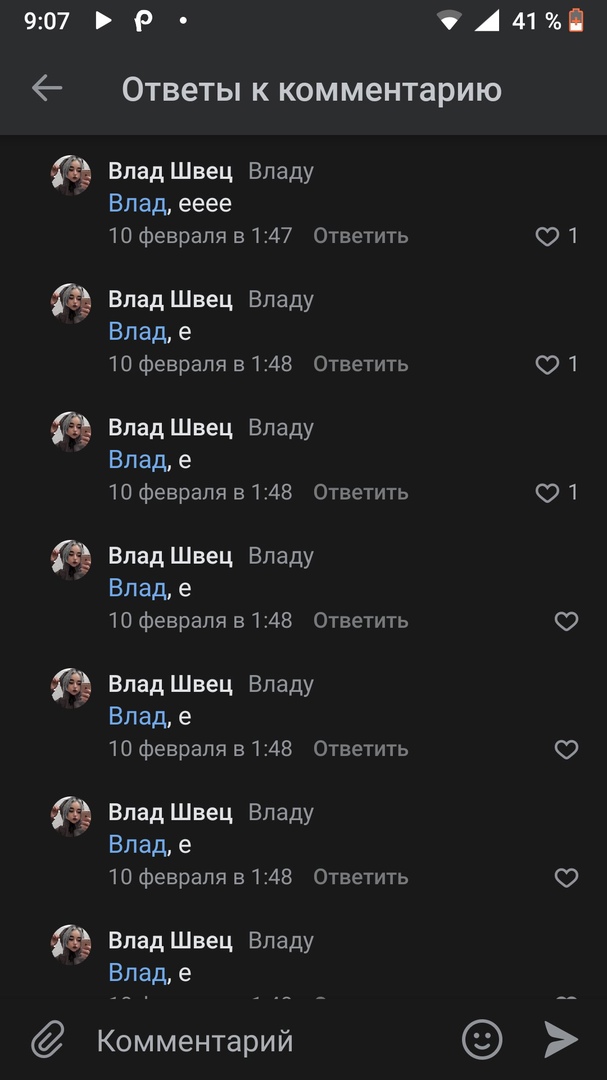This screenshot has width=607, height=1080.
Task: Open the third comment's avatar
Action: [x=71, y=432]
